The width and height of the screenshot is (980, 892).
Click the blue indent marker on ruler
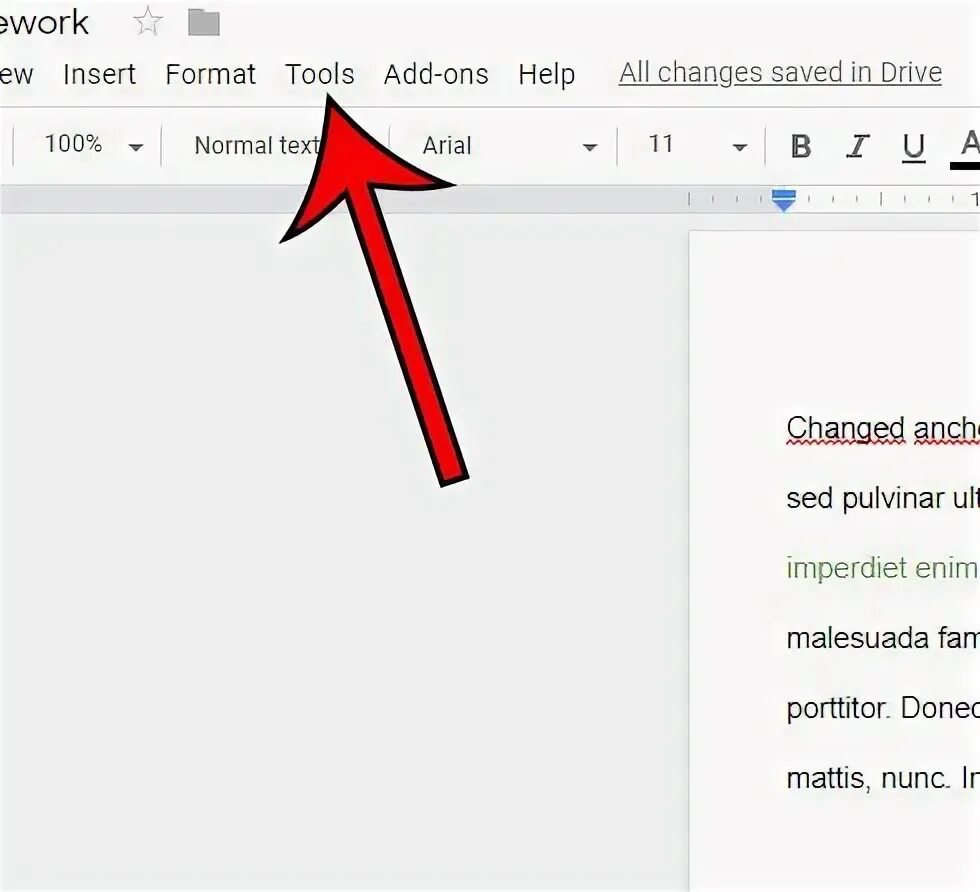(x=784, y=200)
